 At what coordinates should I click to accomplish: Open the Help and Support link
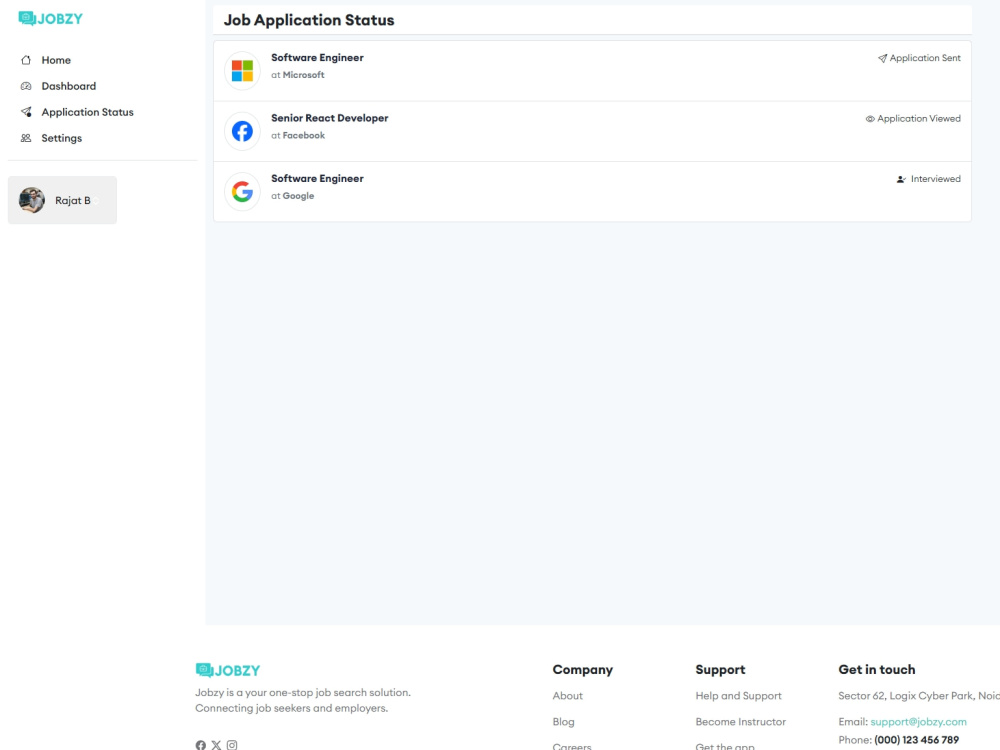[x=739, y=696]
